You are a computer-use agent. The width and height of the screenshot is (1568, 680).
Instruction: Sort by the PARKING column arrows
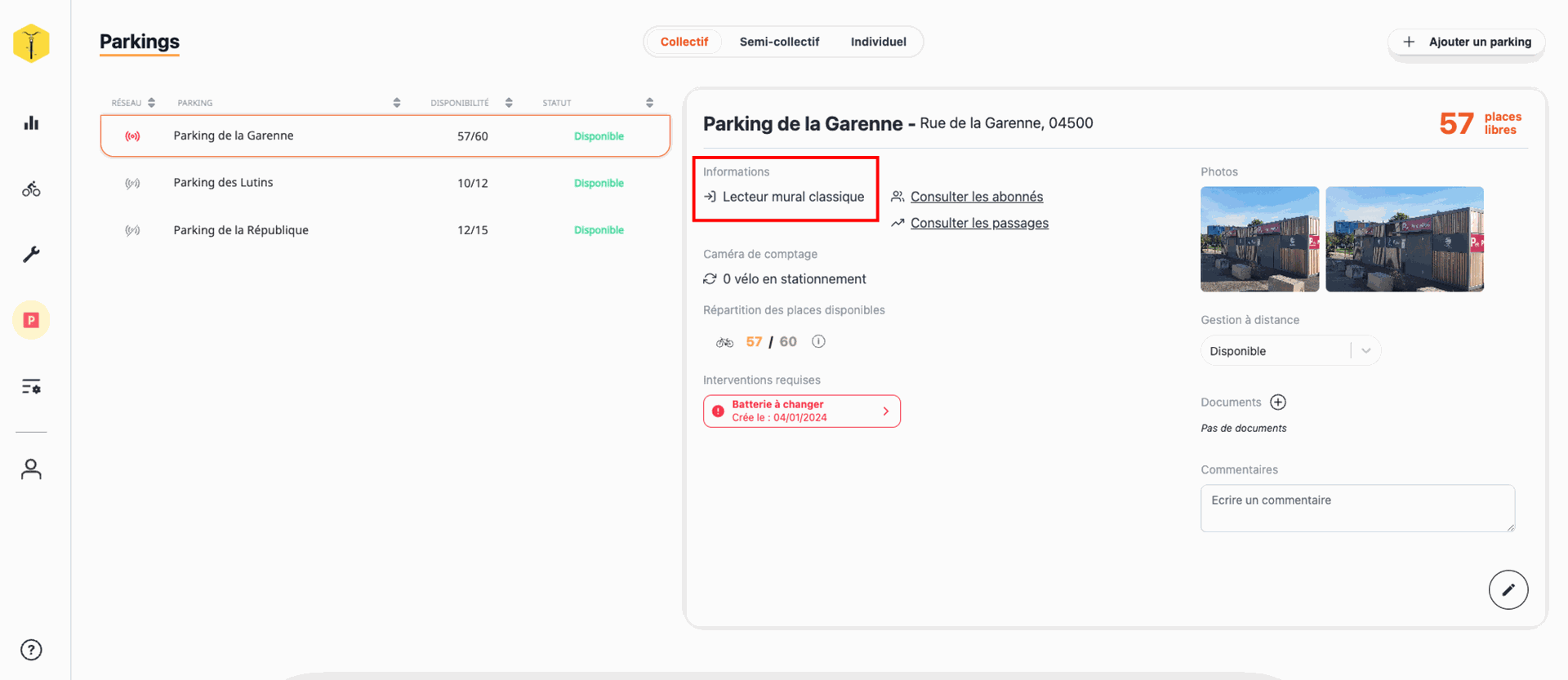pos(397,103)
